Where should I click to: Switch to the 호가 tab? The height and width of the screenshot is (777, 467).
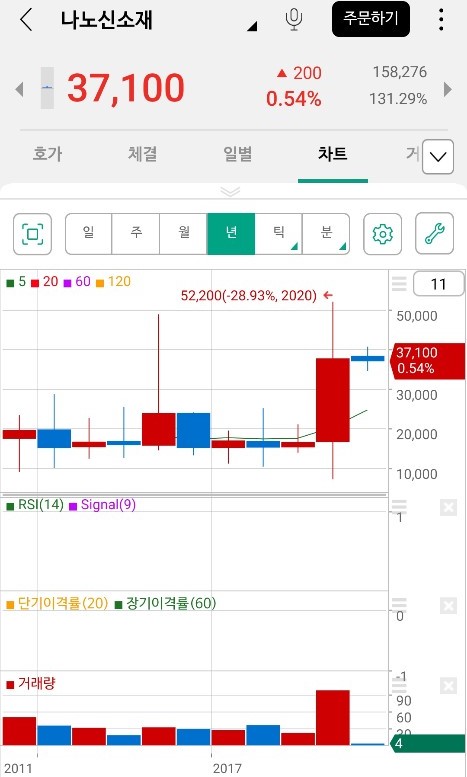coord(47,154)
